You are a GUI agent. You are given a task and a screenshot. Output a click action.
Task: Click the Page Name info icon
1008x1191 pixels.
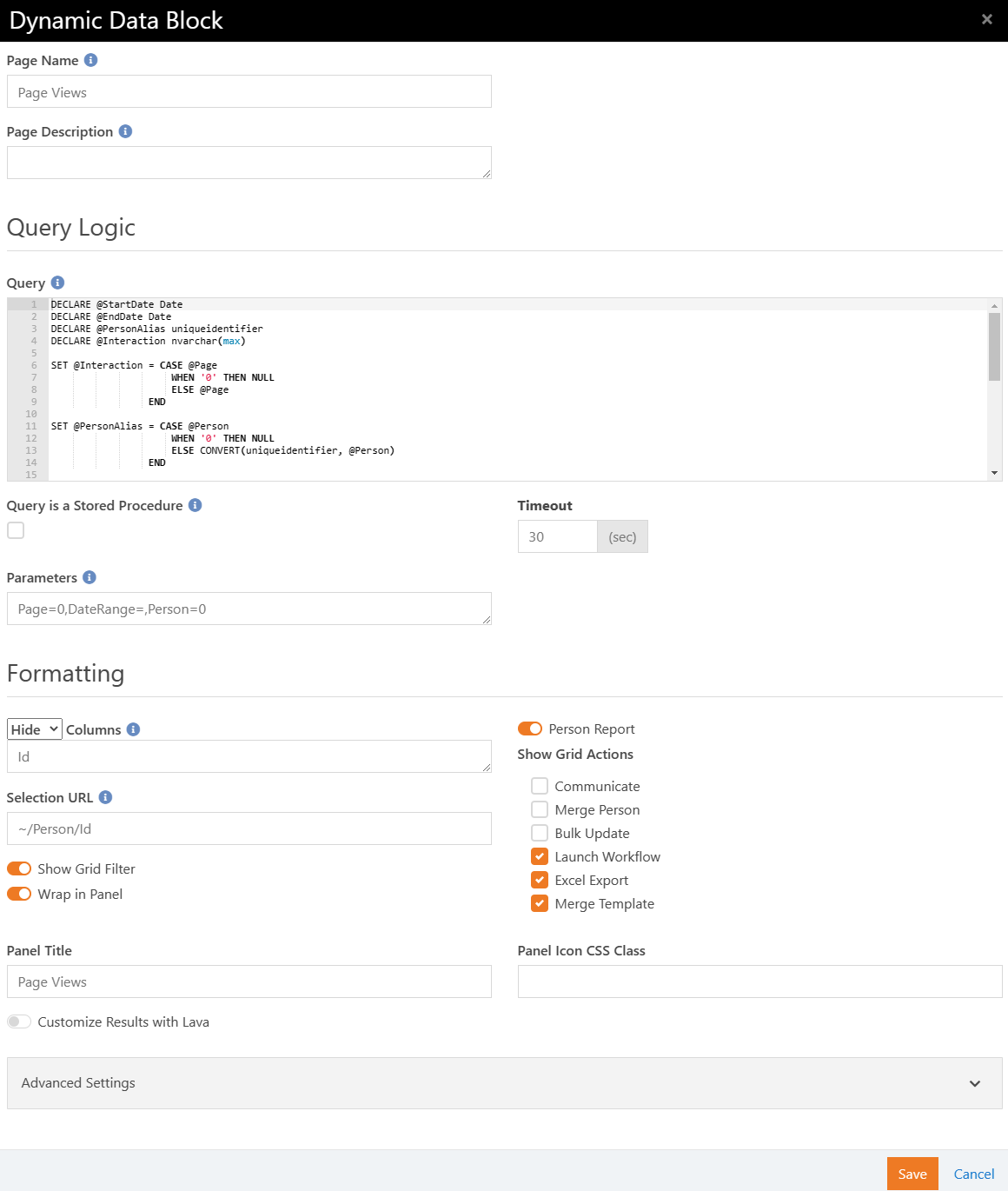[x=90, y=60]
